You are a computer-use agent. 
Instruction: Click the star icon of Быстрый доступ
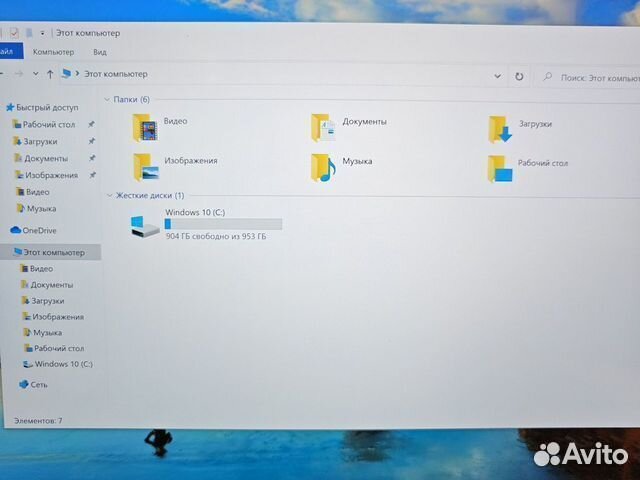10,107
